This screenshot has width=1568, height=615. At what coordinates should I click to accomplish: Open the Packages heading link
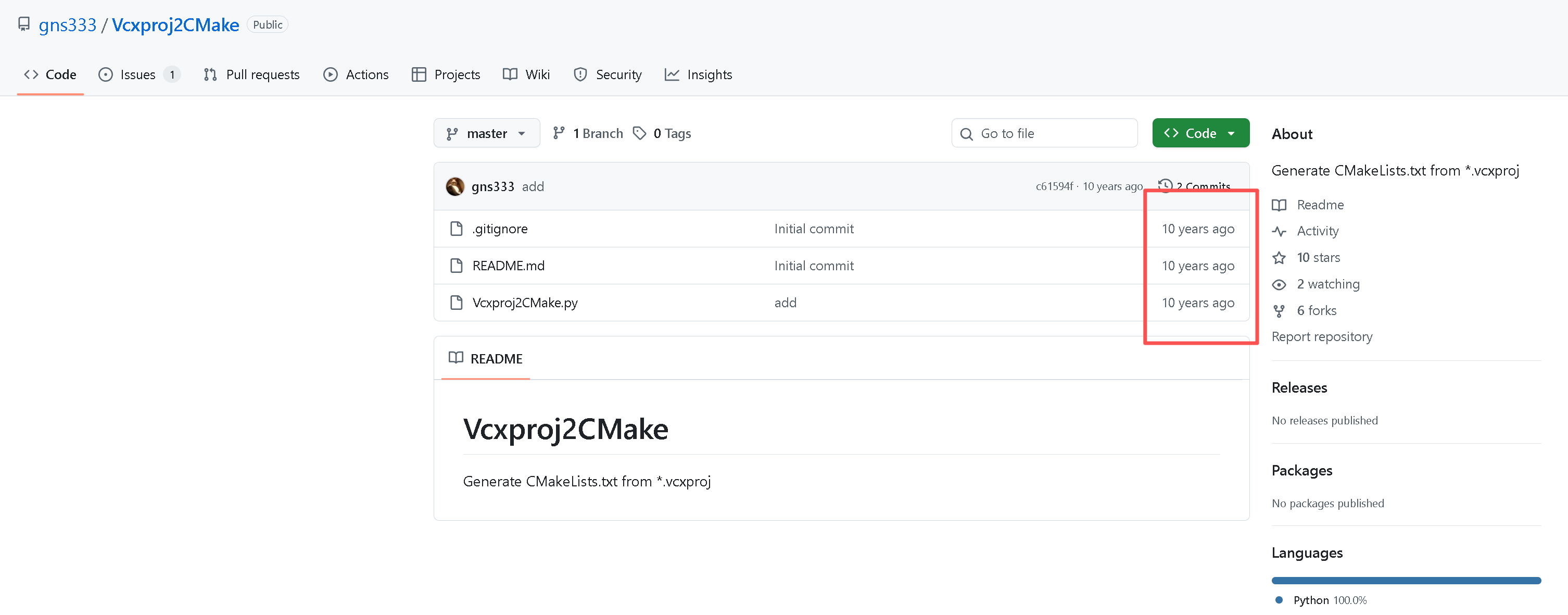click(1302, 470)
